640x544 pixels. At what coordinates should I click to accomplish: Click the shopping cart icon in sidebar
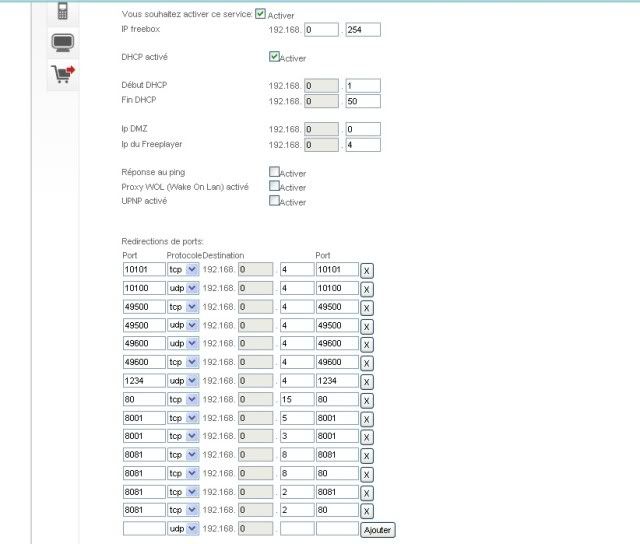pos(62,74)
